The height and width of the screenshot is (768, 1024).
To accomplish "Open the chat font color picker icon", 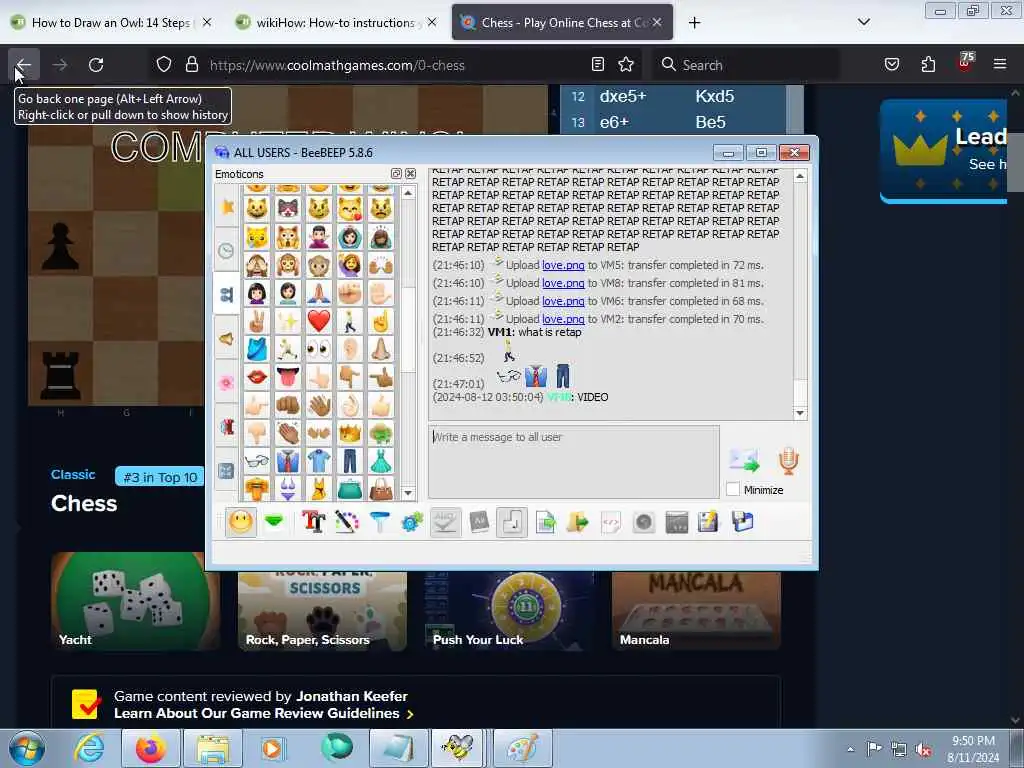I will (347, 522).
